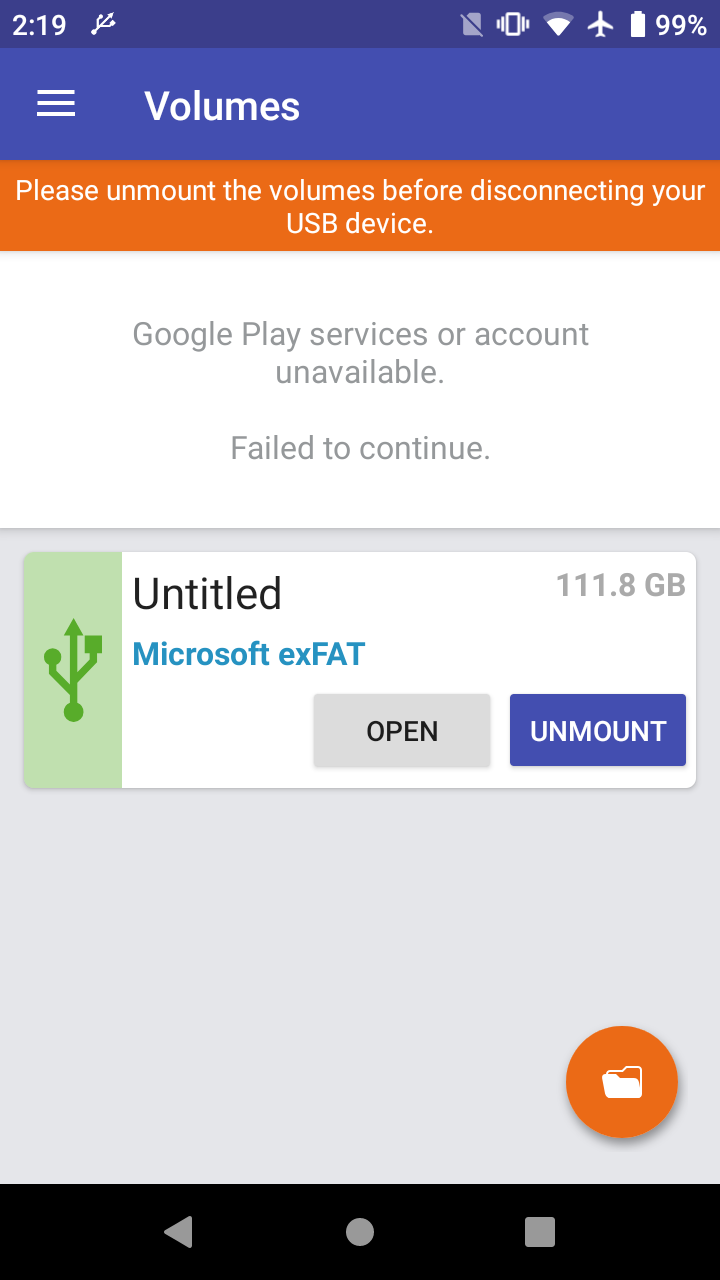Tap the recent apps square button

coord(540,1232)
